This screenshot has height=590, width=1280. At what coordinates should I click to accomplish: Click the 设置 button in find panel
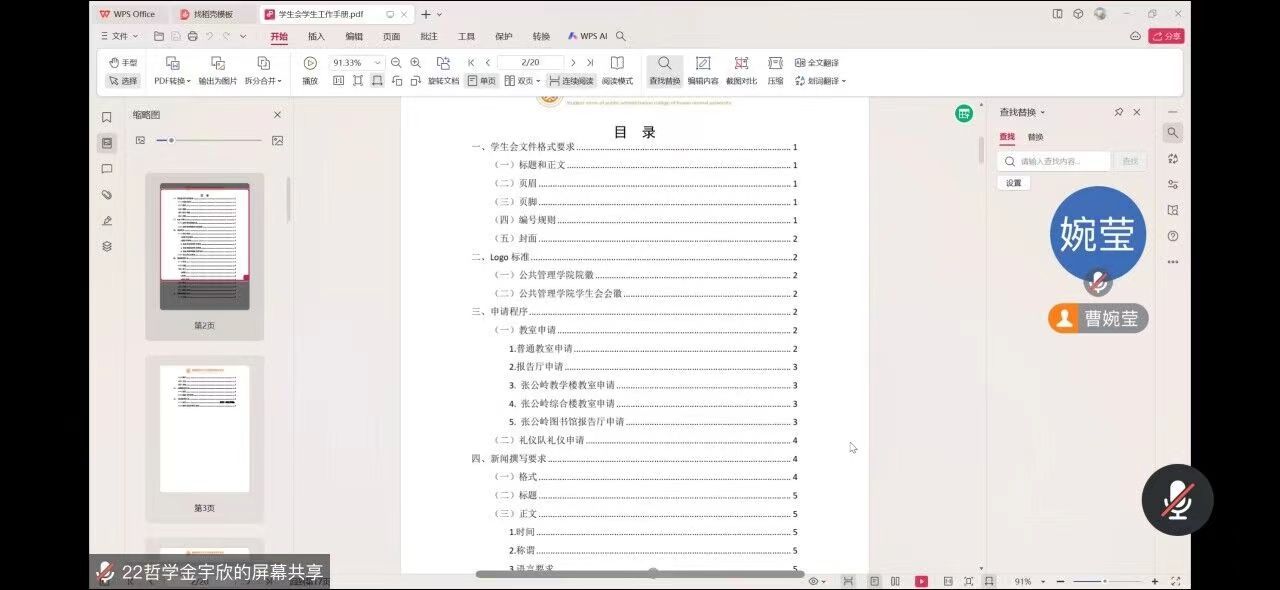tap(1014, 183)
